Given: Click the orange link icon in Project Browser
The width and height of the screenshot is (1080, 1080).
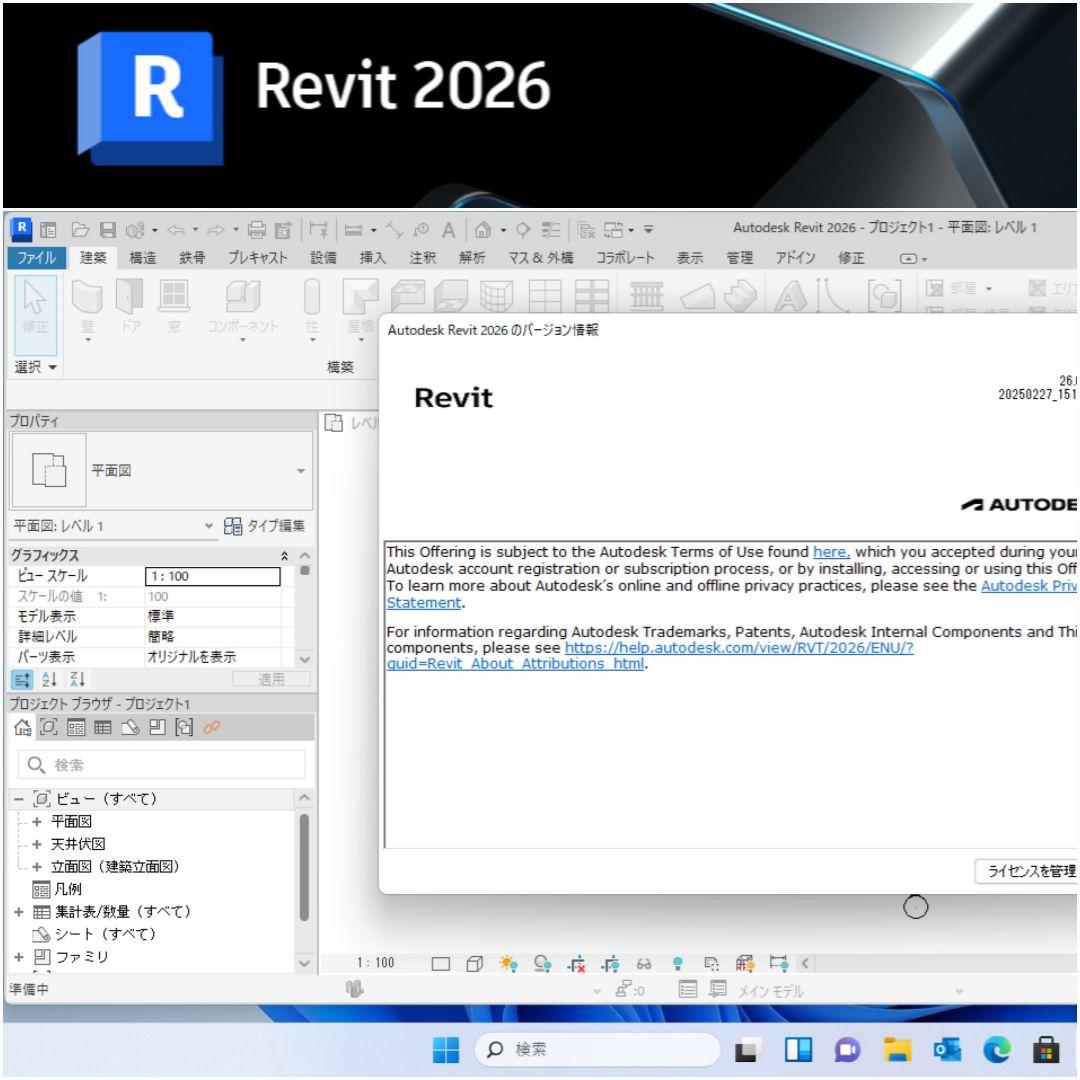Looking at the screenshot, I should (x=211, y=726).
